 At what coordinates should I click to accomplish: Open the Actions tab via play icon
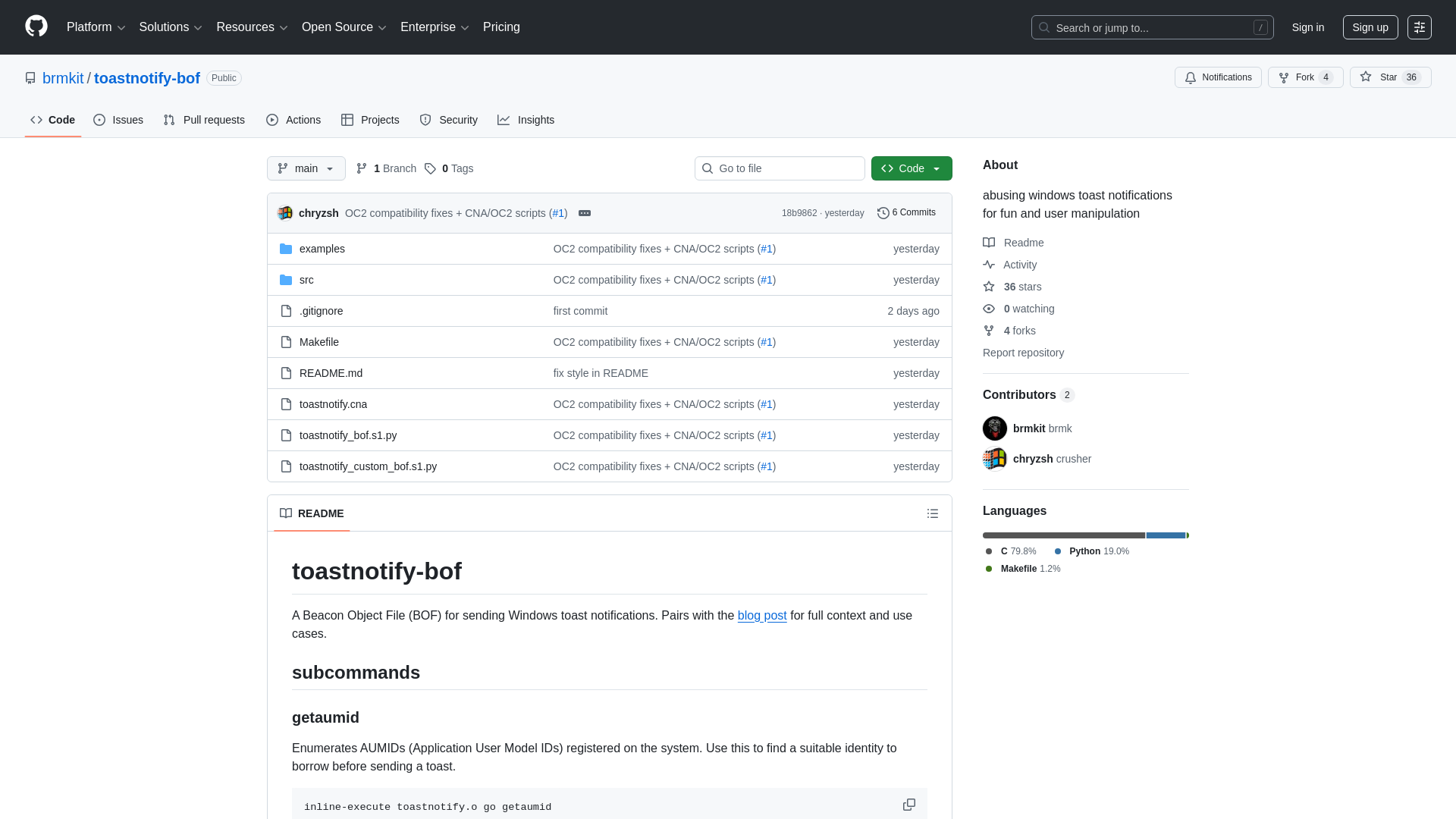(271, 120)
